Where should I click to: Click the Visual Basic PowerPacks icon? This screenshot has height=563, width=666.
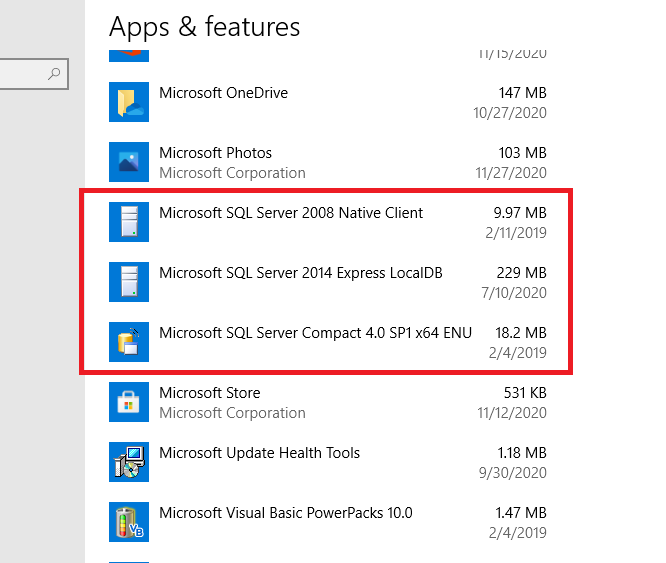(x=129, y=522)
